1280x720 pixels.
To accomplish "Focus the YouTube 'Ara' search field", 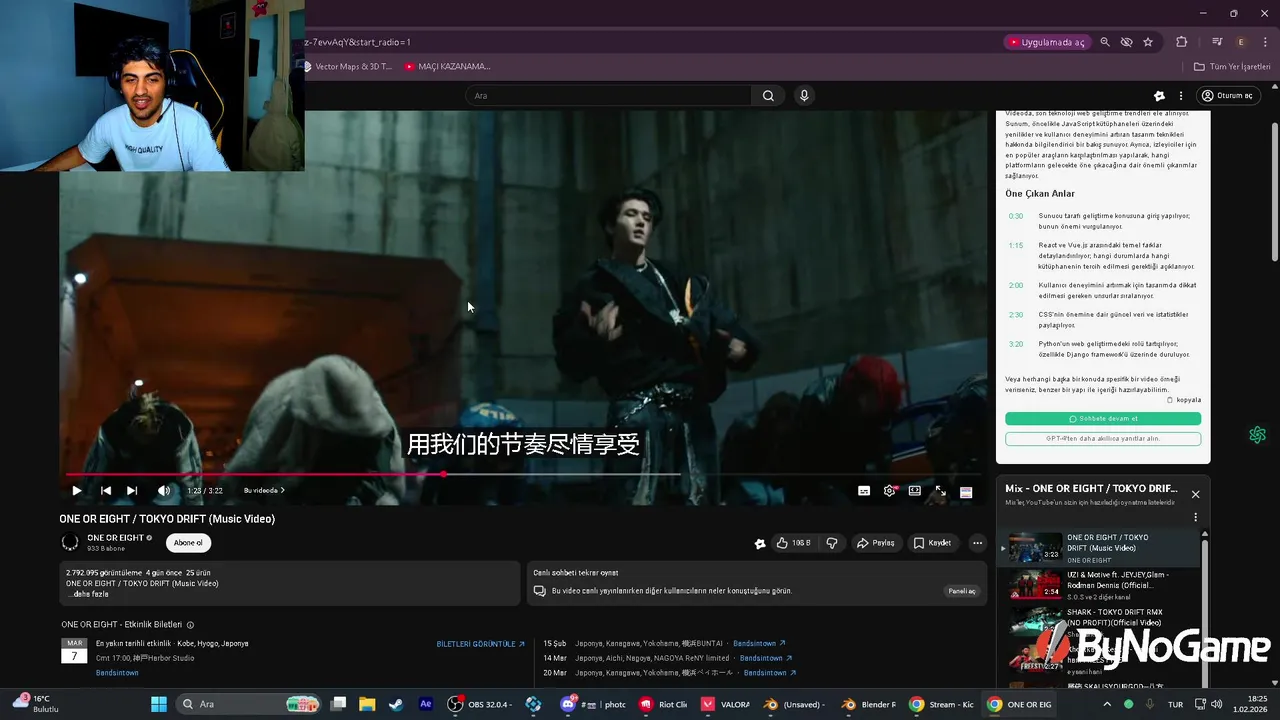I will click(608, 96).
